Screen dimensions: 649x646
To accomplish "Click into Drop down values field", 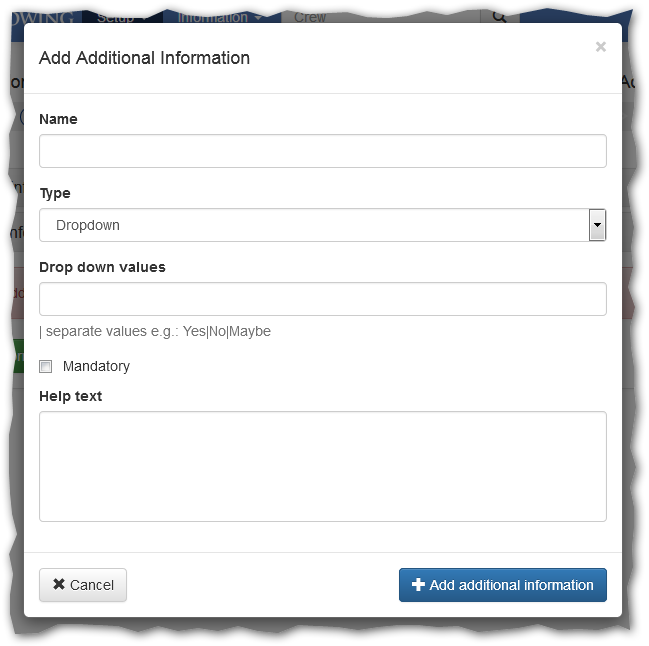I will point(322,299).
